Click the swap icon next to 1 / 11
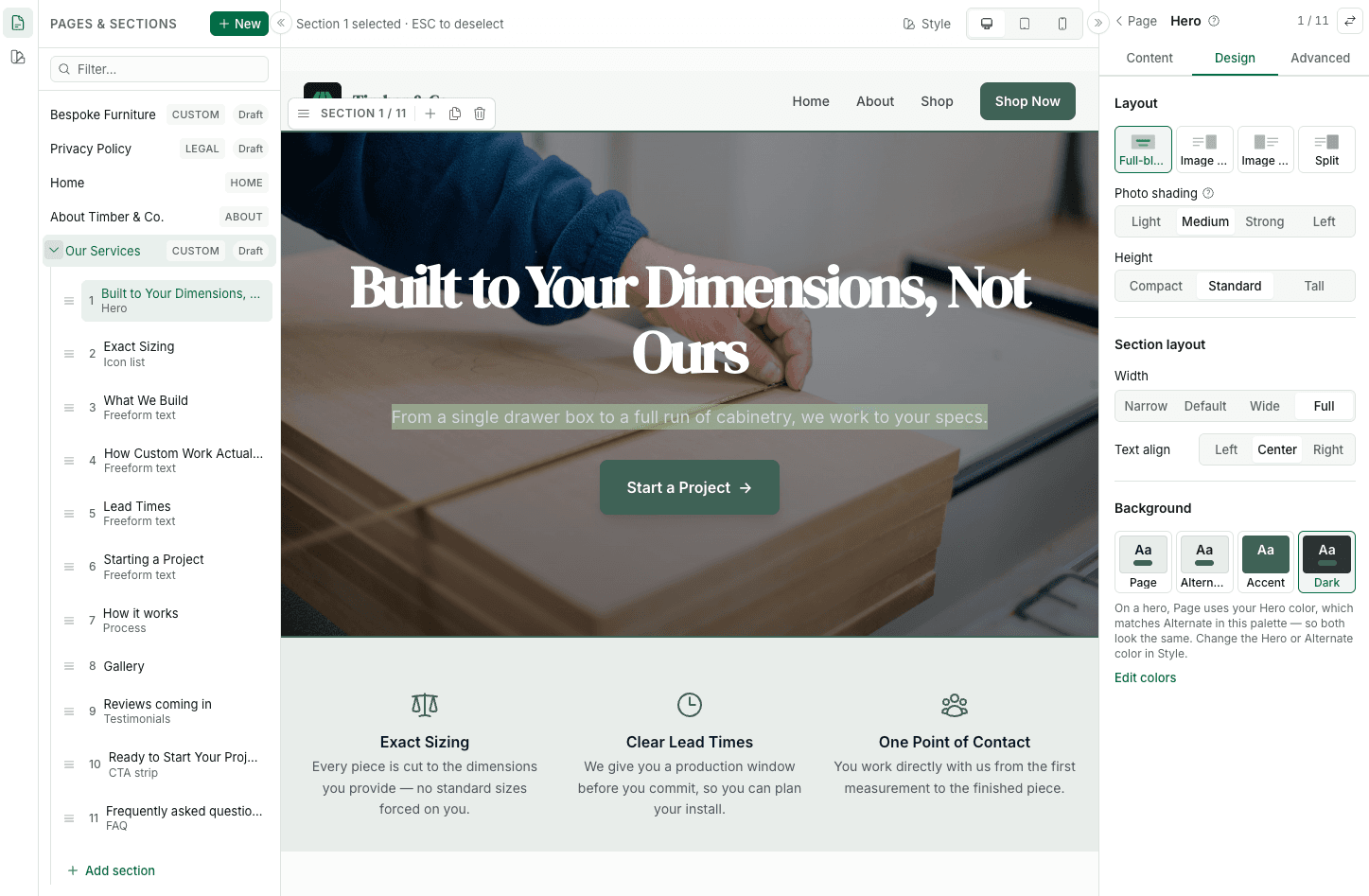The height and width of the screenshot is (896, 1369). (1350, 21)
